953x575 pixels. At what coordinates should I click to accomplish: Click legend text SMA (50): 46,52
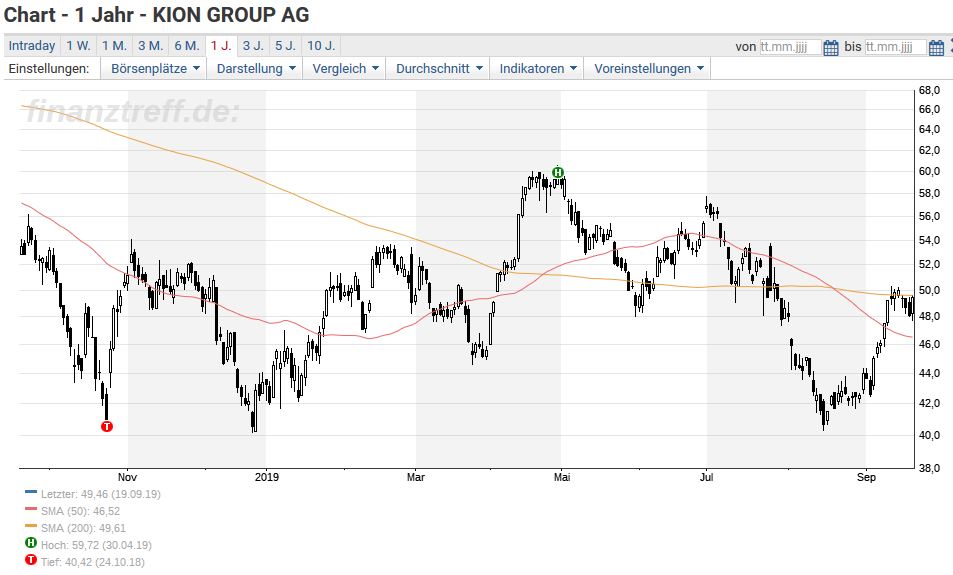(80, 511)
